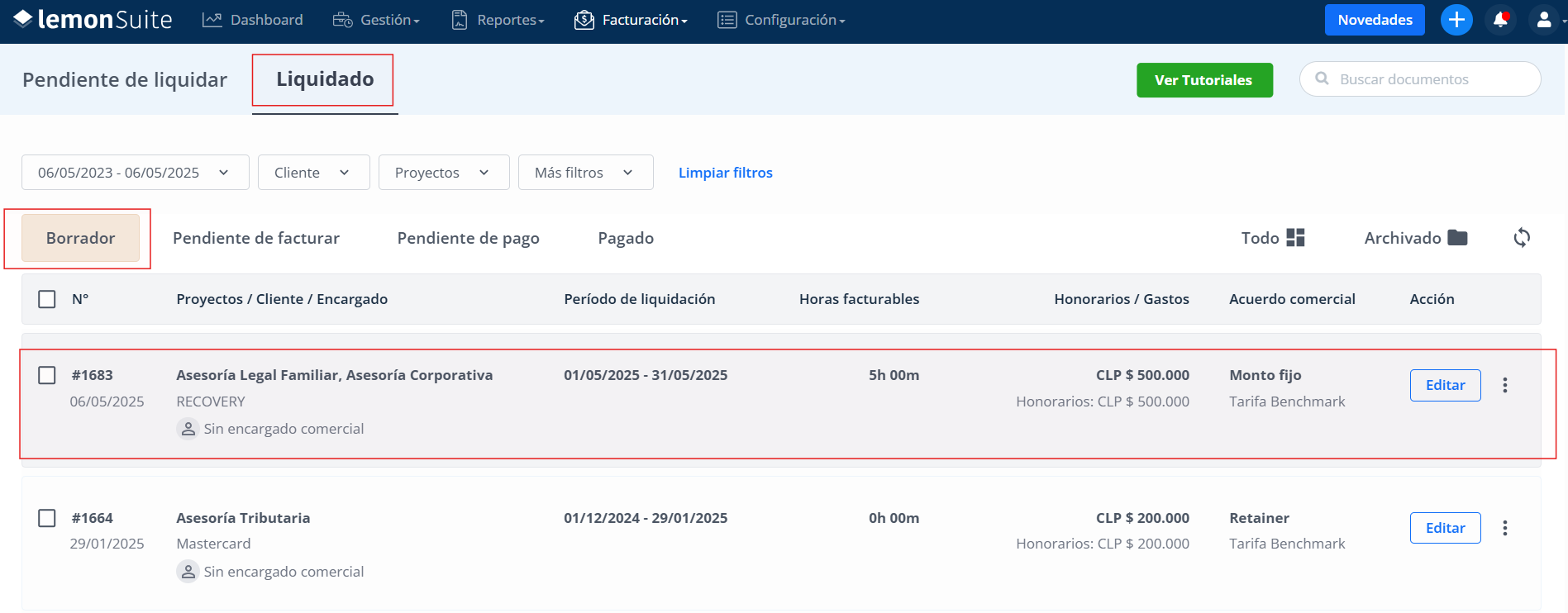Open the Dashboard chart icon
Screen dimensions: 1568x613
point(212,20)
